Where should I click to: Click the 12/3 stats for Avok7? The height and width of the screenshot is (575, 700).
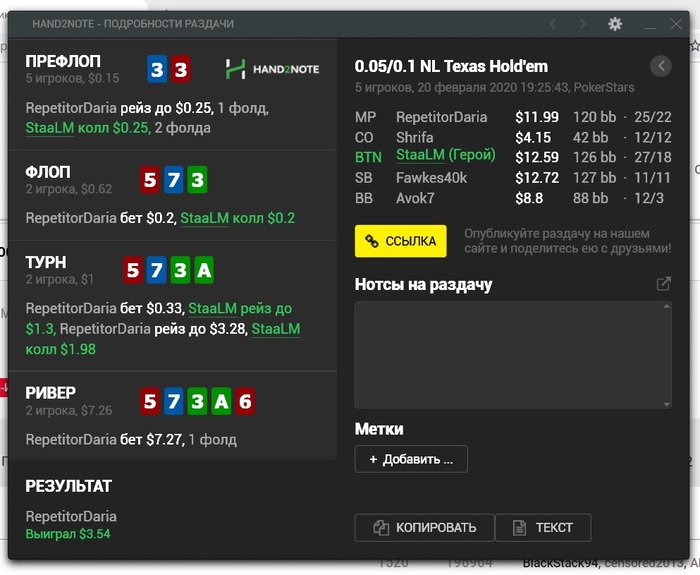pyautogui.click(x=649, y=198)
